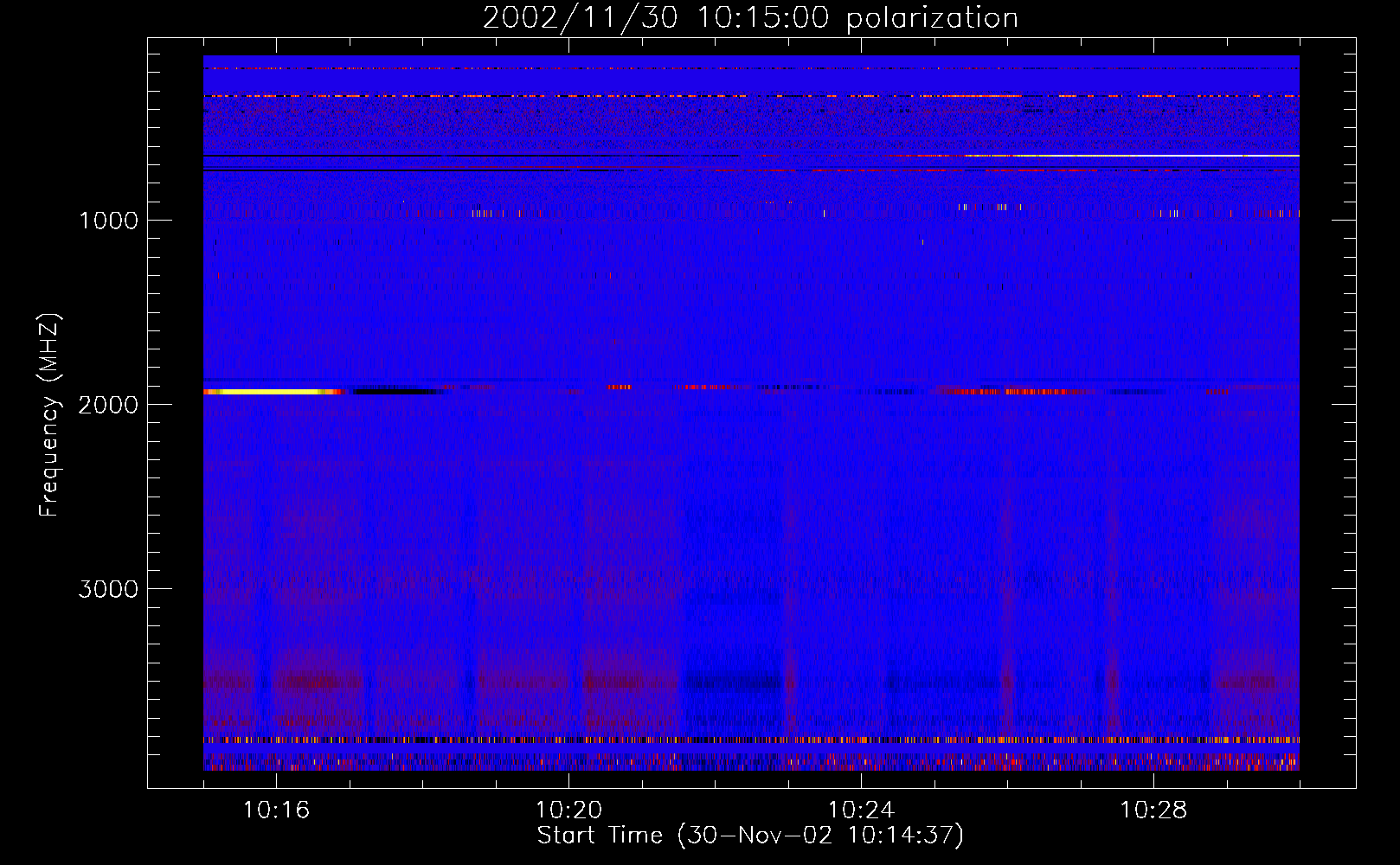
Task: Click the 2000 frequency tick label
Action: pyautogui.click(x=108, y=405)
